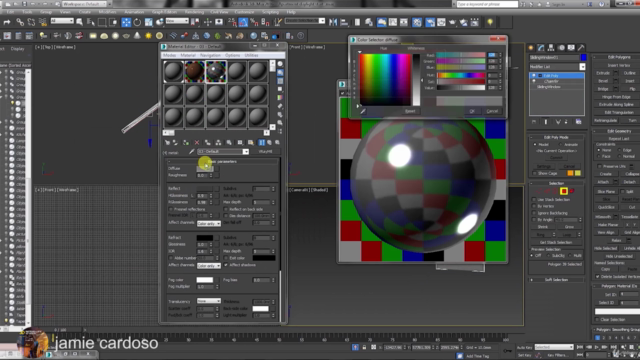Image resolution: width=640 pixels, height=360 pixels.
Task: Click the background checker icon in Material Editor
Action: pyautogui.click(x=280, y=81)
